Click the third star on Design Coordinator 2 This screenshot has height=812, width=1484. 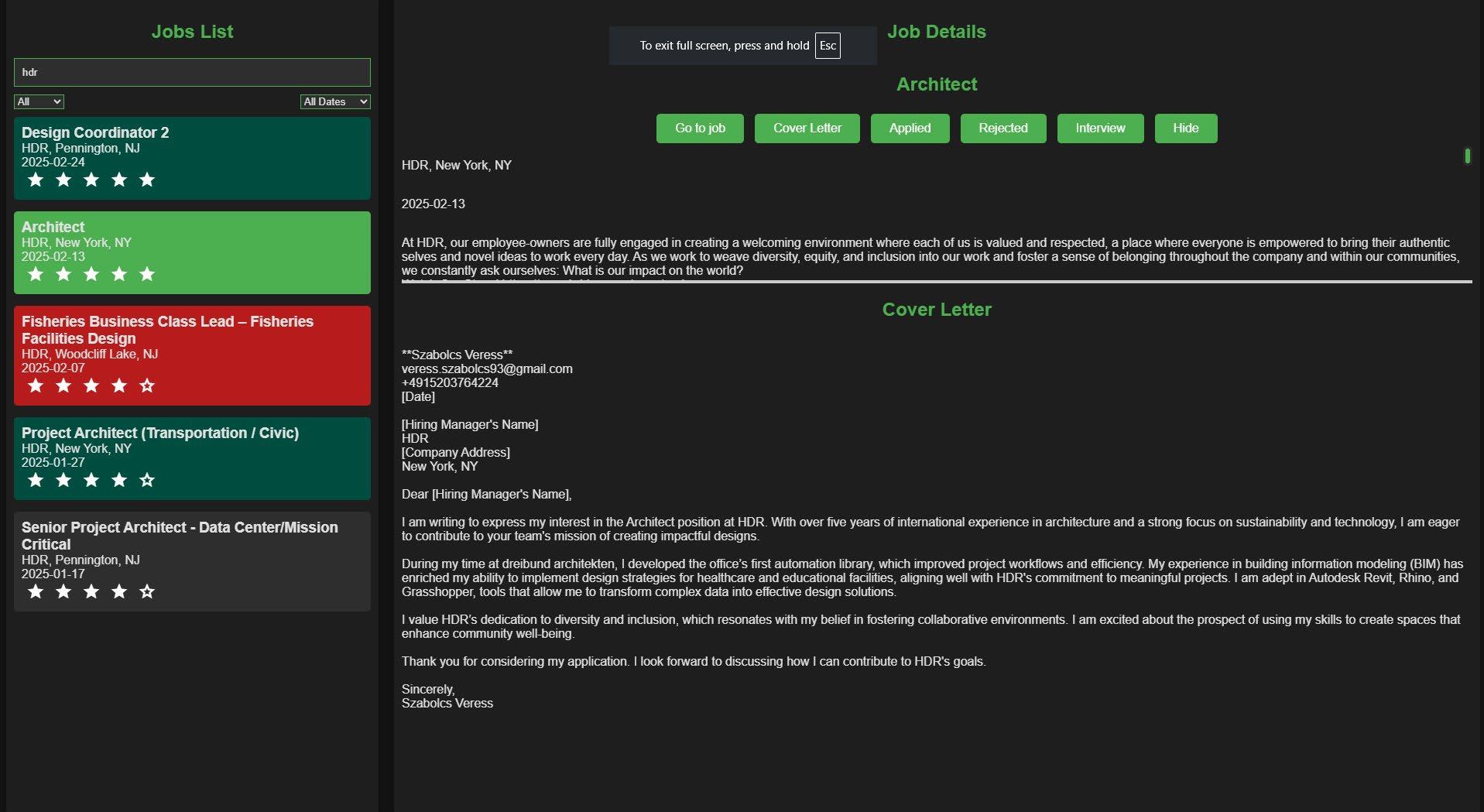tap(91, 180)
